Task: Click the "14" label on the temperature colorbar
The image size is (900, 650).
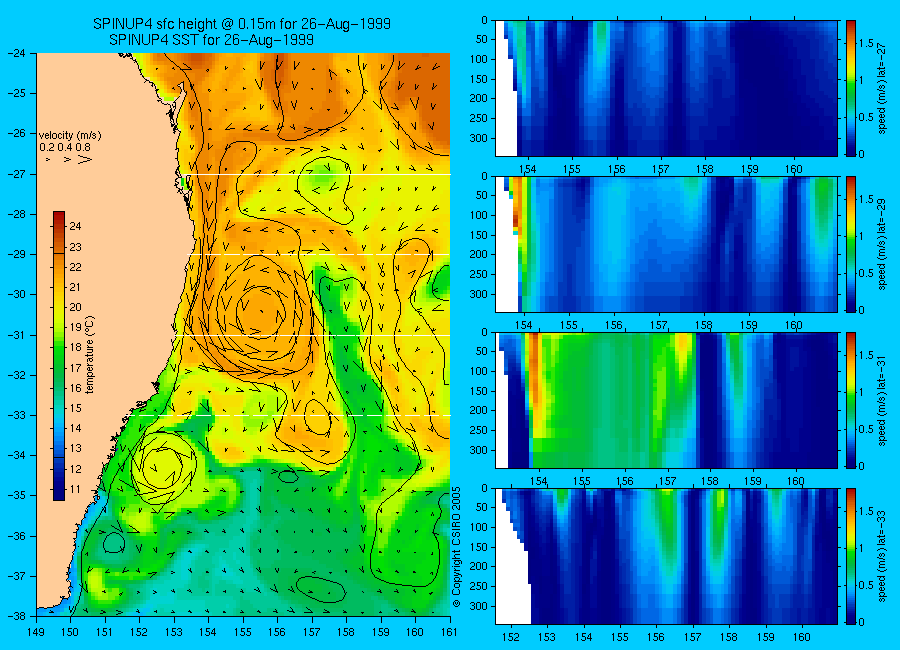Action: click(75, 428)
